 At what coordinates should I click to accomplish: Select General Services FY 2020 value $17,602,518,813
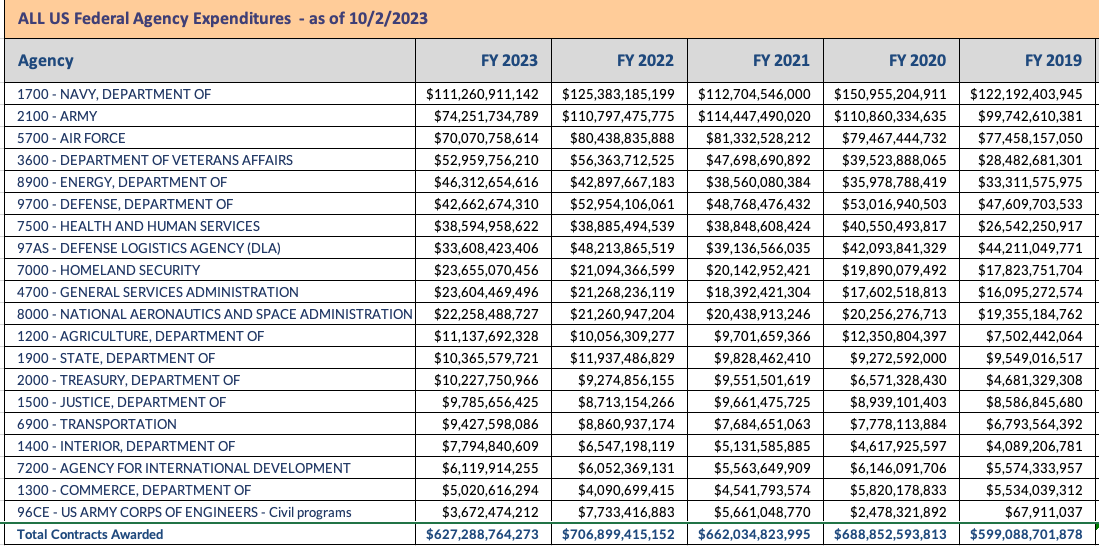[x=894, y=292]
